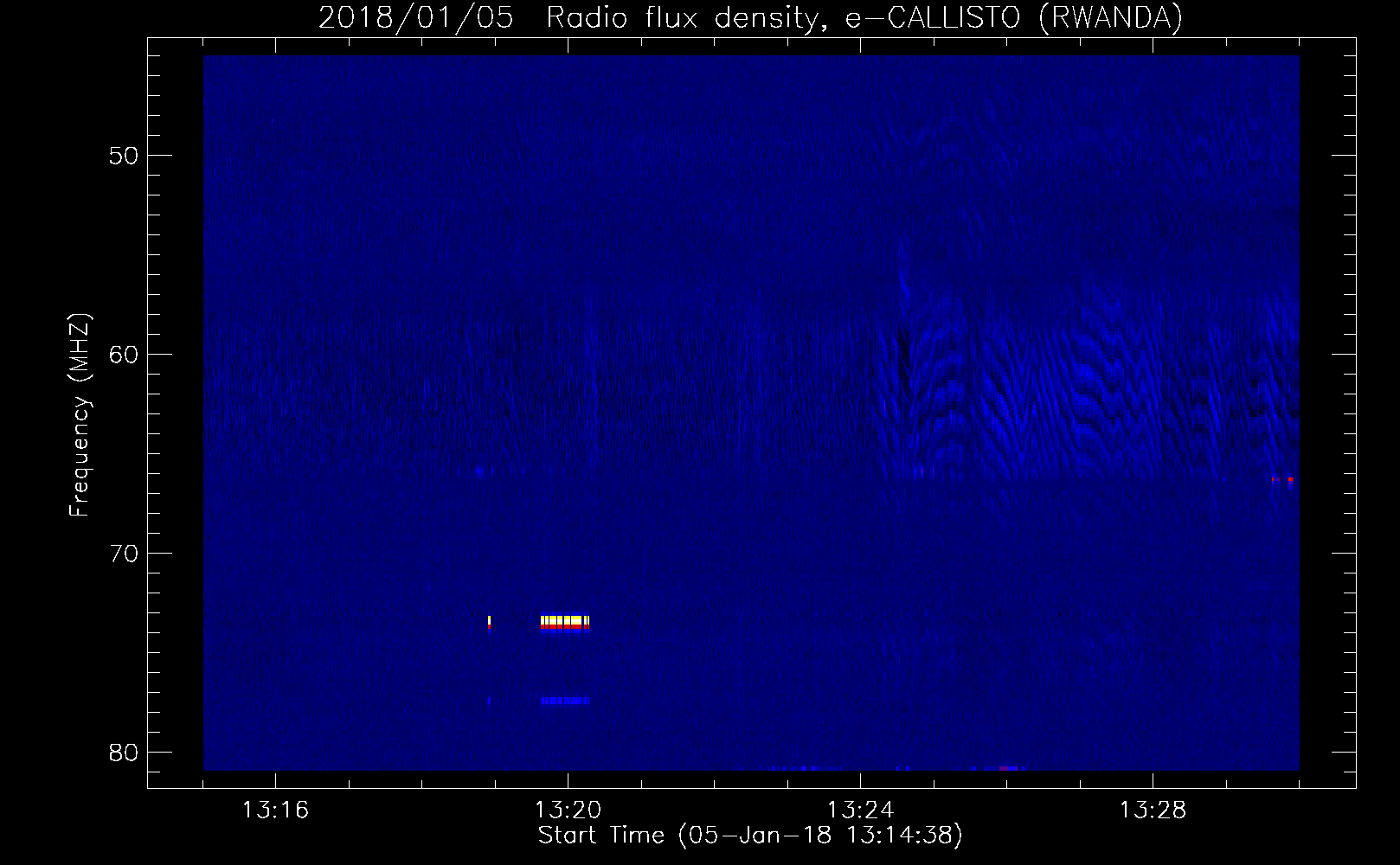Click the 13:16 time tick label

pyautogui.click(x=275, y=811)
